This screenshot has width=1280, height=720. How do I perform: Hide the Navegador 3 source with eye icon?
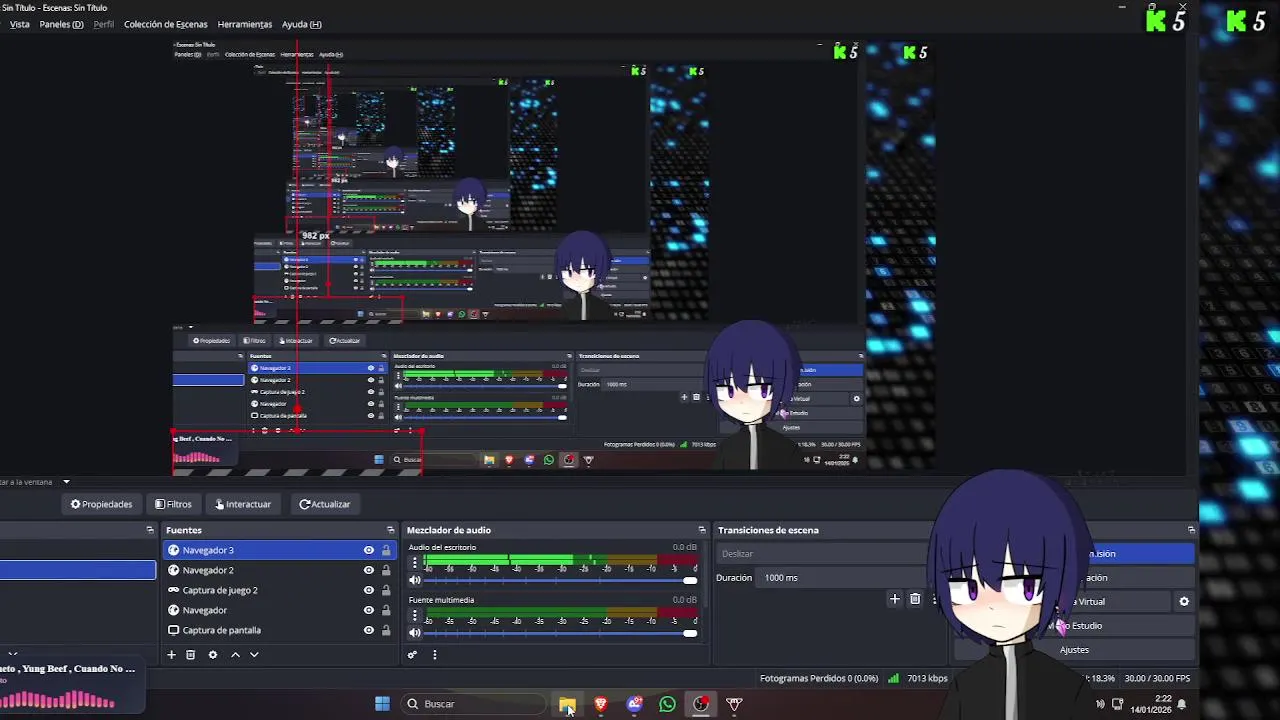369,550
